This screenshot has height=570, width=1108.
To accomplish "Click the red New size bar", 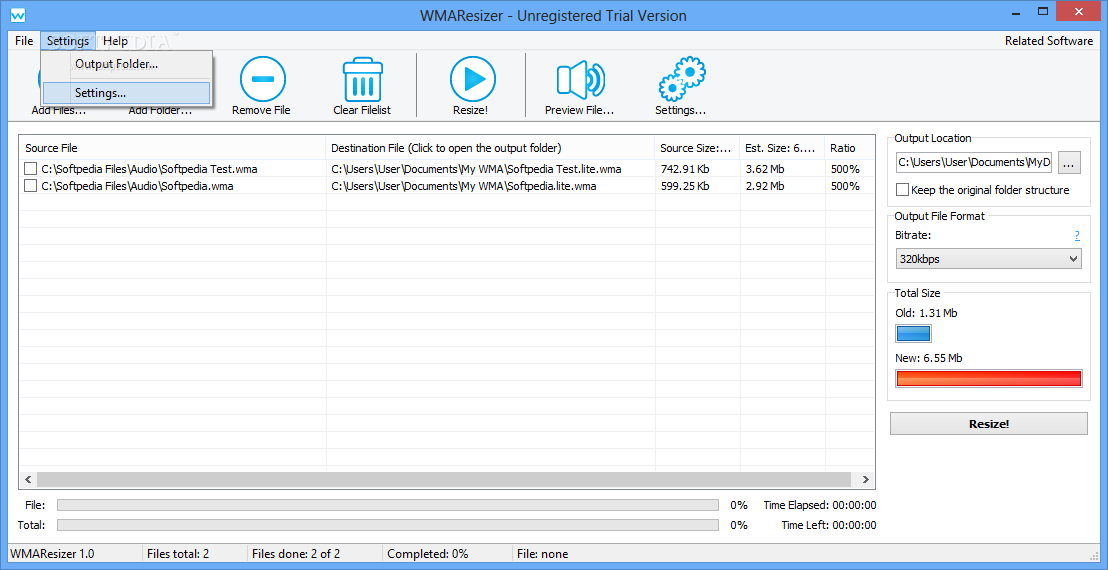I will pyautogui.click(x=989, y=379).
